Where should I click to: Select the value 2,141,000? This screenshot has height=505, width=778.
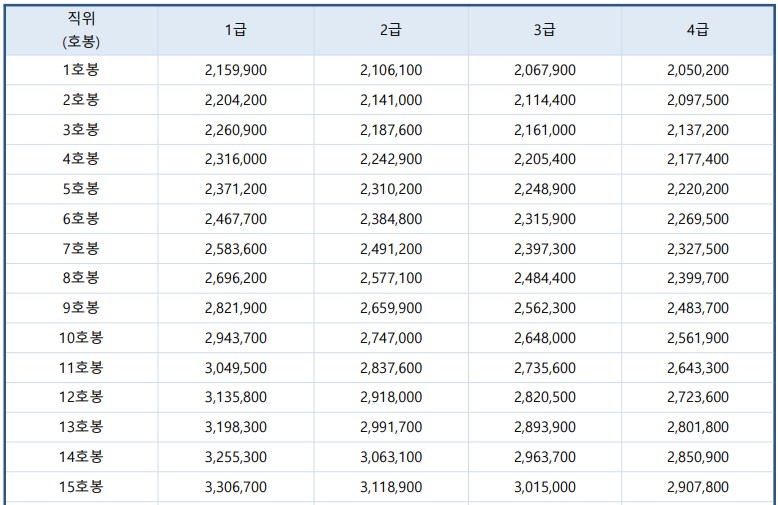coord(391,100)
